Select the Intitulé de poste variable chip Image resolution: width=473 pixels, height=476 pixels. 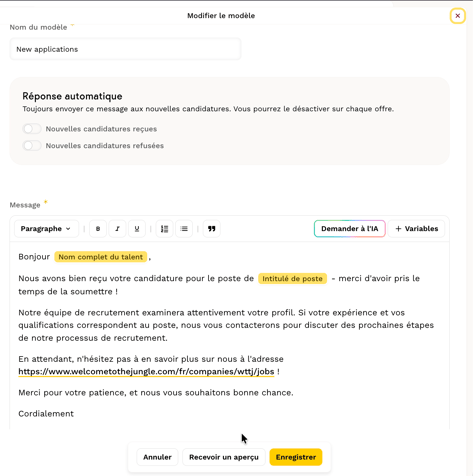click(292, 279)
